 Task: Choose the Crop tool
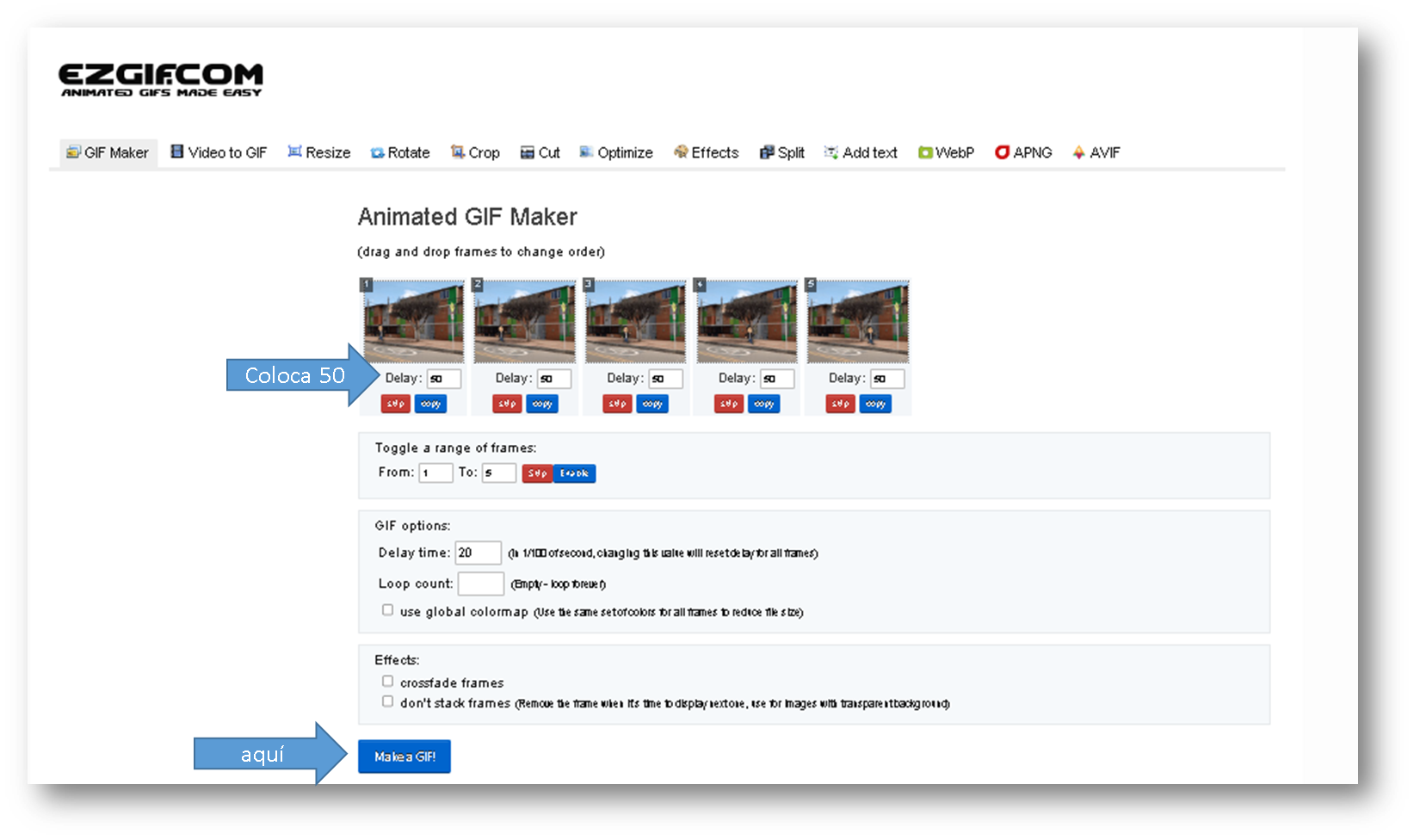pos(475,152)
